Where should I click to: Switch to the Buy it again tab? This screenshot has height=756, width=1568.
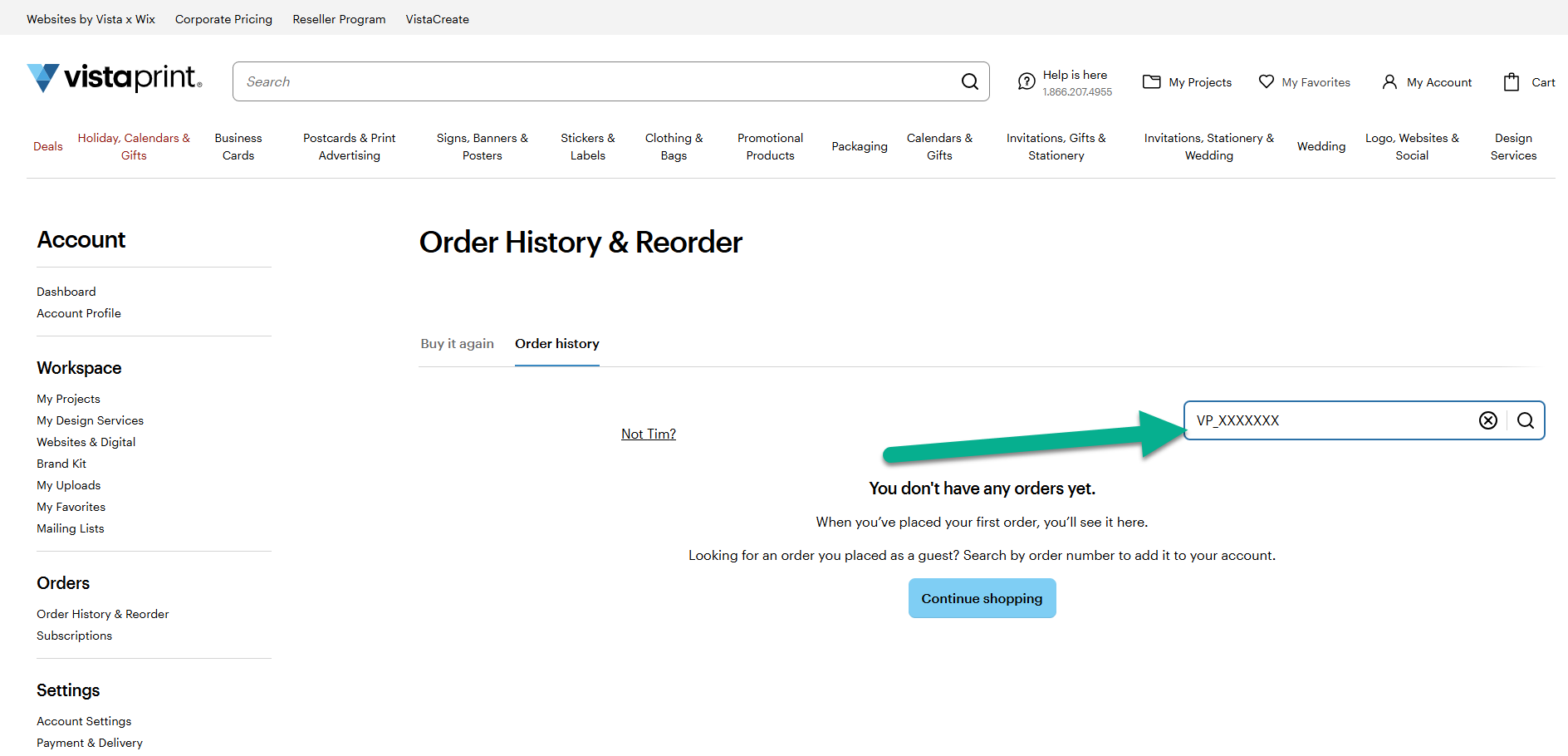point(457,343)
